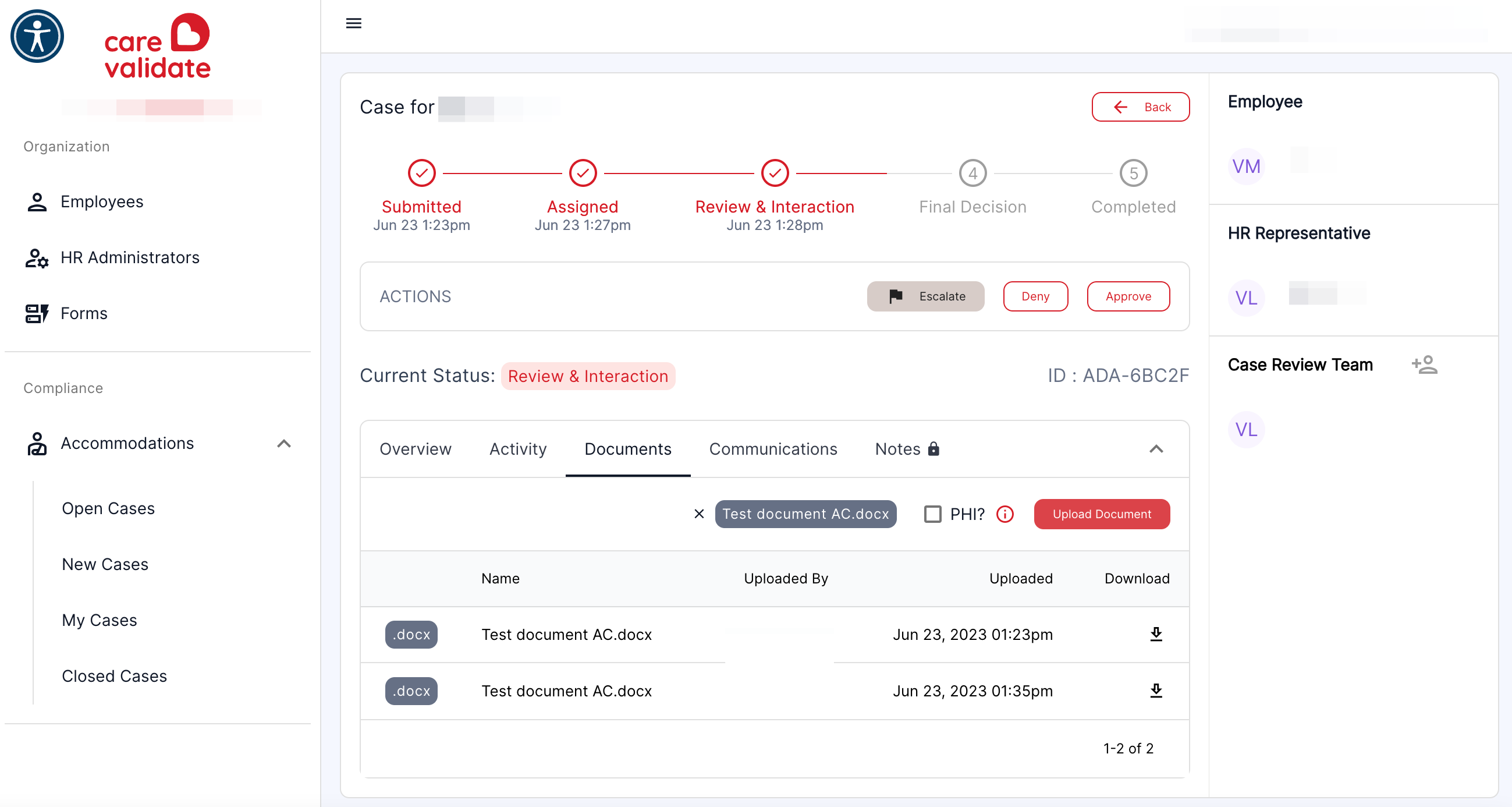Switch to the Activity tab
Viewport: 1512px width, 807px height.
coord(518,449)
